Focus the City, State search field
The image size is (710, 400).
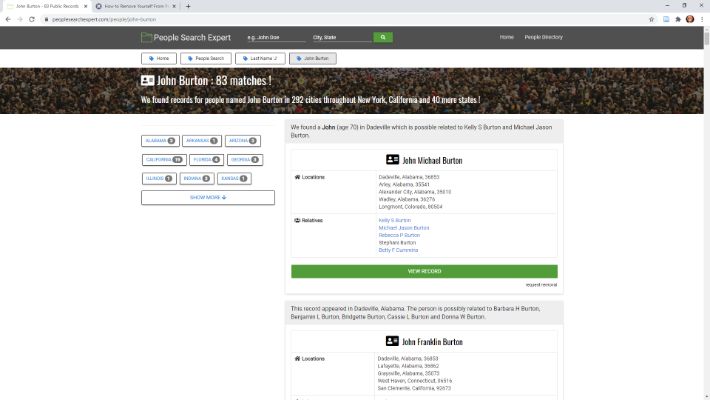(341, 38)
